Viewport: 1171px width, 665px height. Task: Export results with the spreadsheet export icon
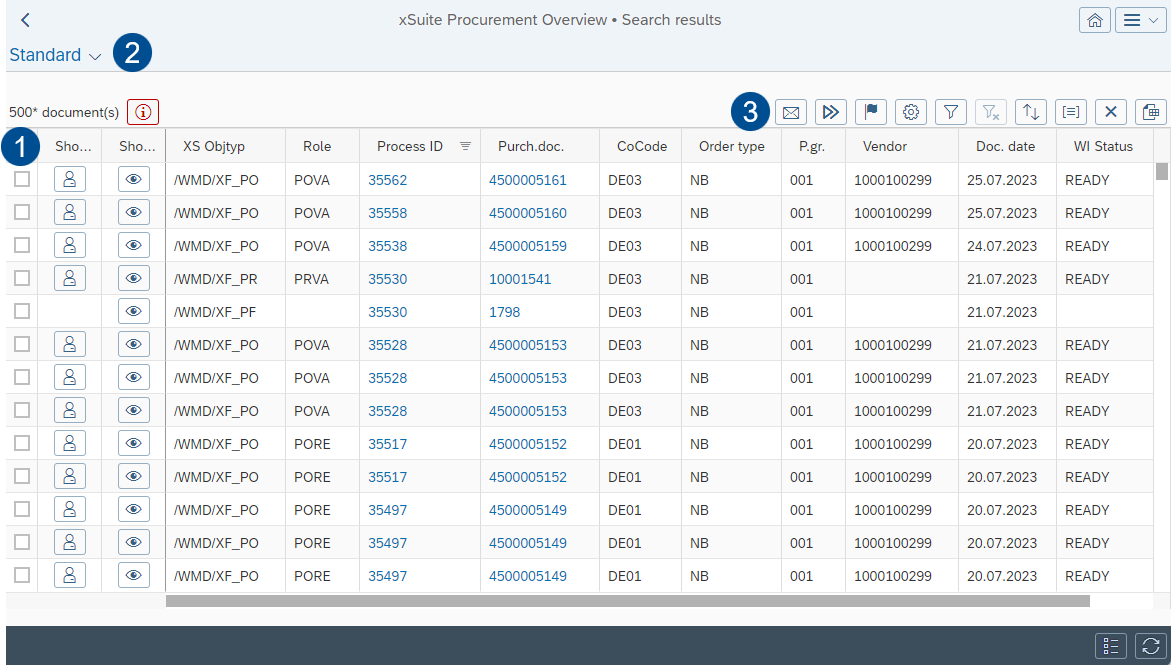click(x=1150, y=111)
